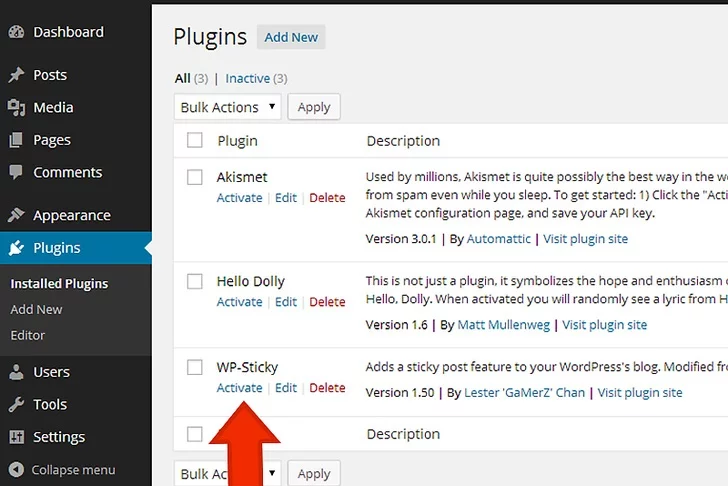
Task: Open the Settings menu in sidebar
Action: pyautogui.click(x=58, y=437)
